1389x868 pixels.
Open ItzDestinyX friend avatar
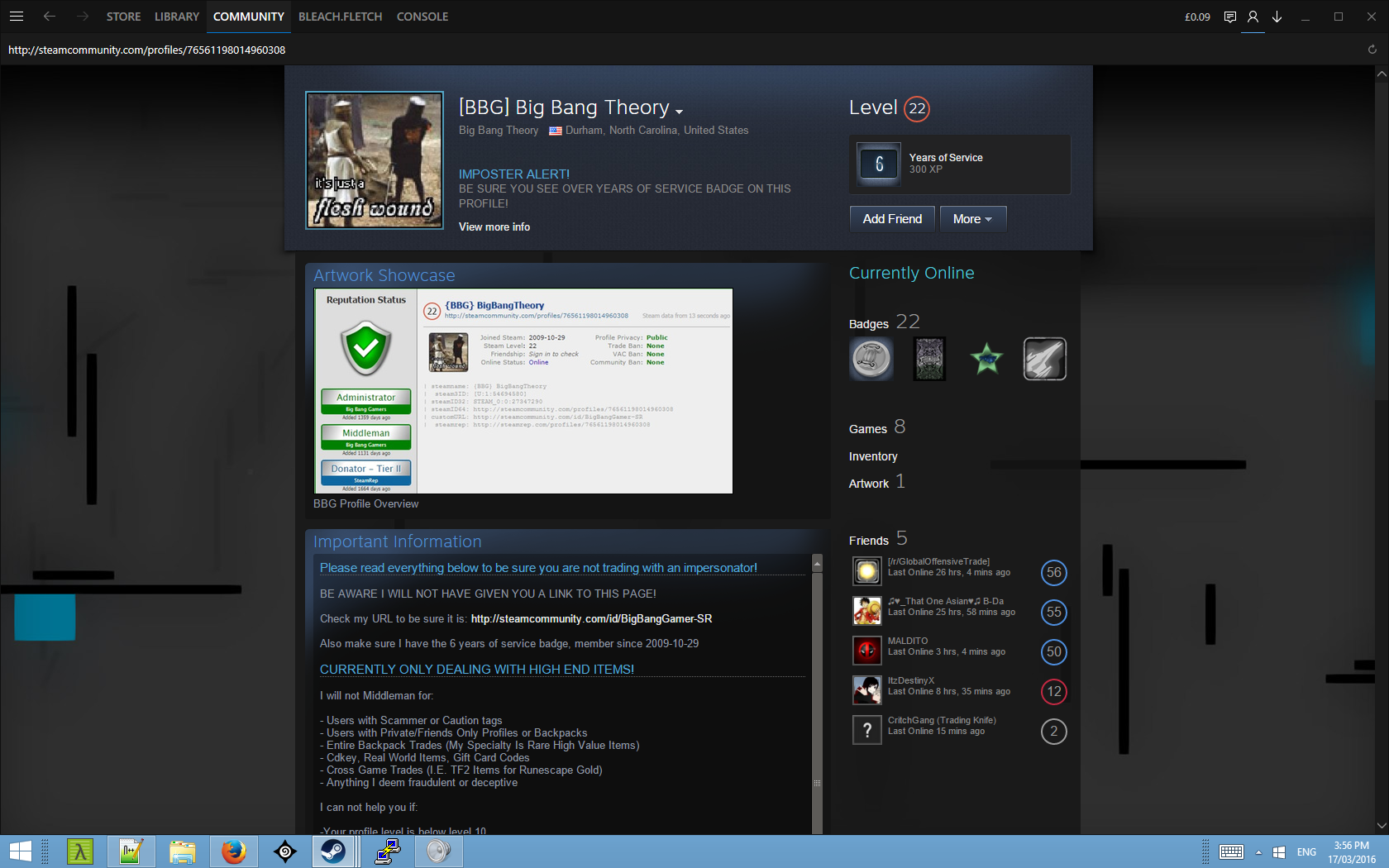[867, 690]
